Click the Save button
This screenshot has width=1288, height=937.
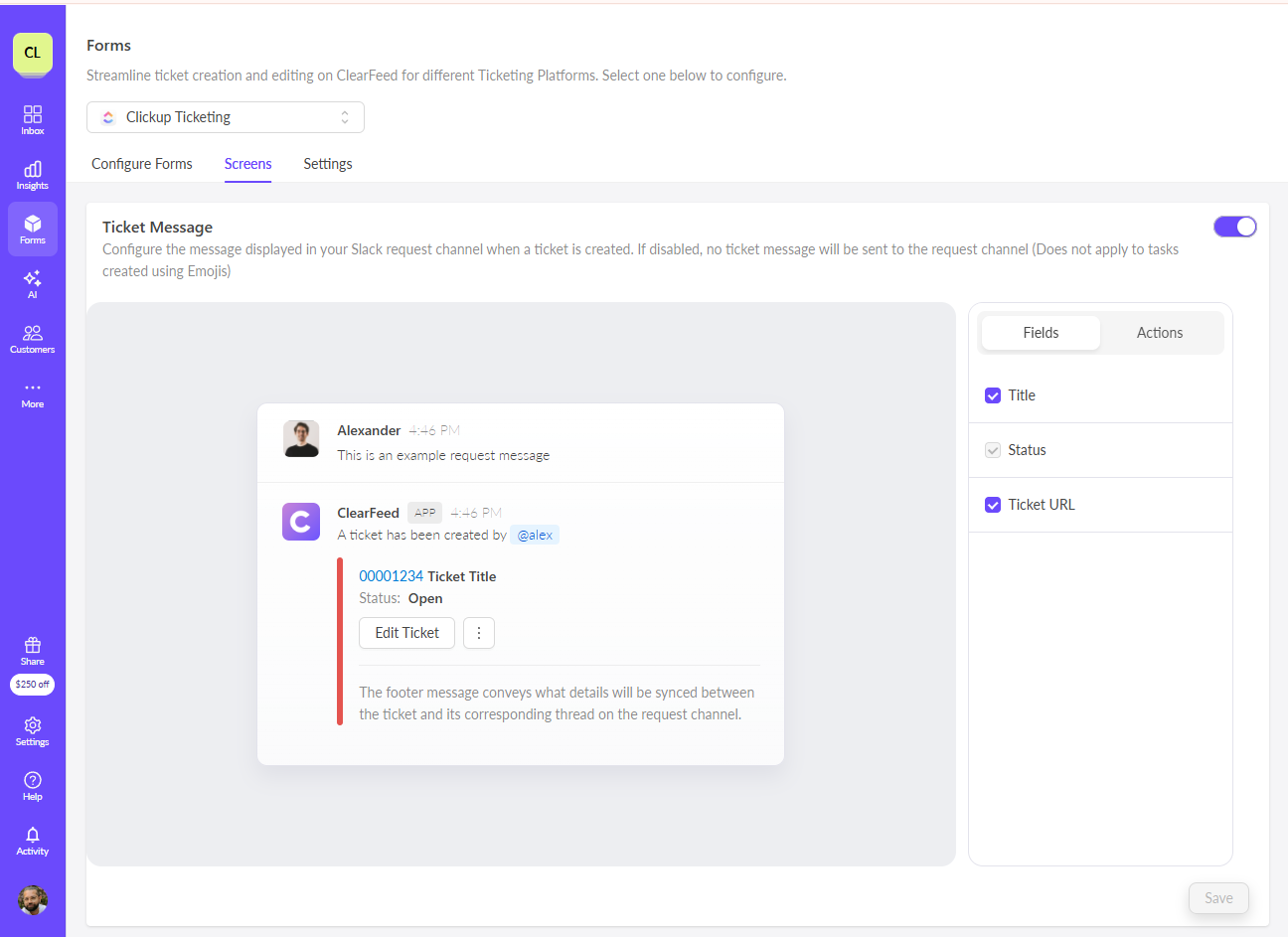1218,898
